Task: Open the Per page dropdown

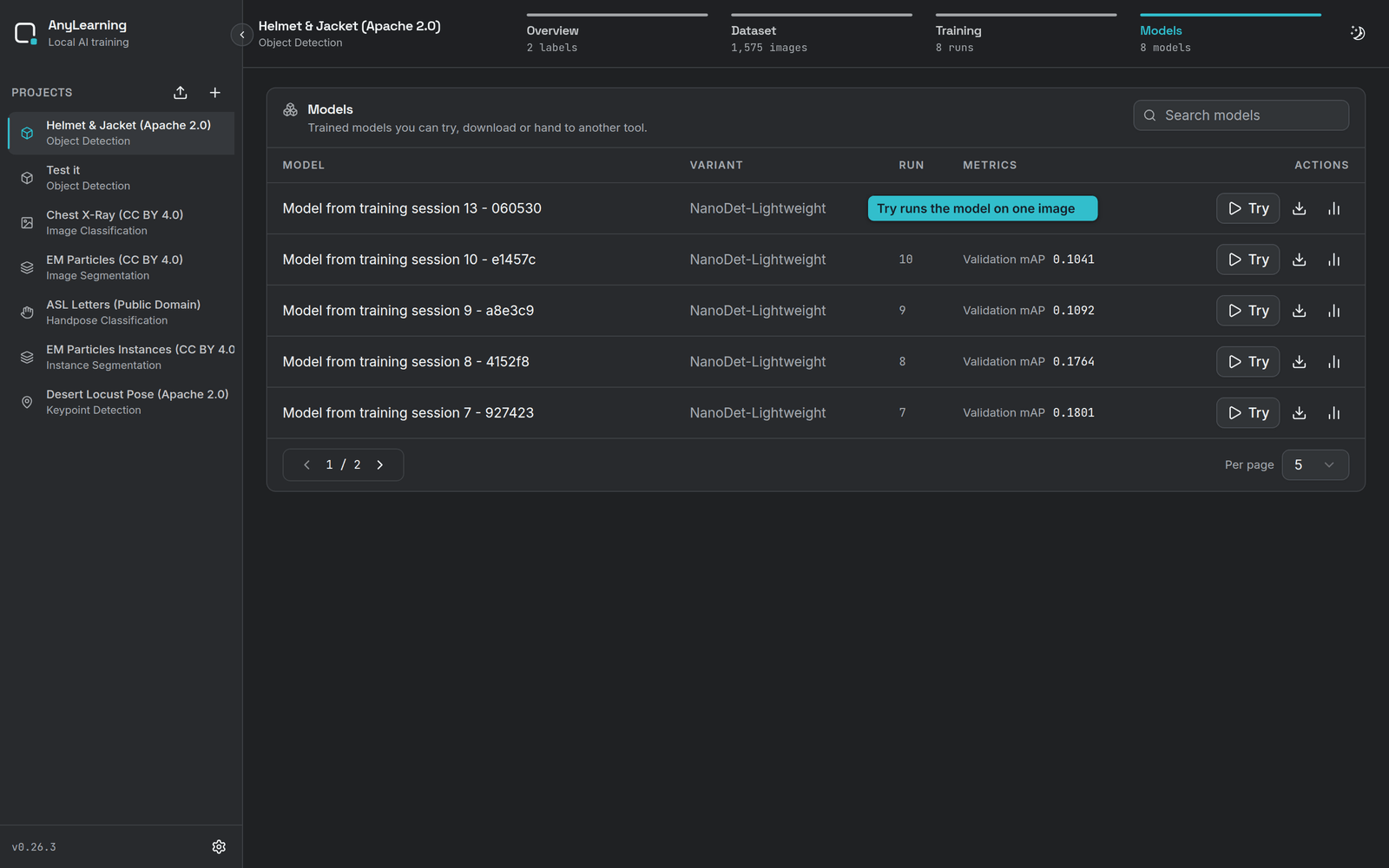Action: (1315, 465)
